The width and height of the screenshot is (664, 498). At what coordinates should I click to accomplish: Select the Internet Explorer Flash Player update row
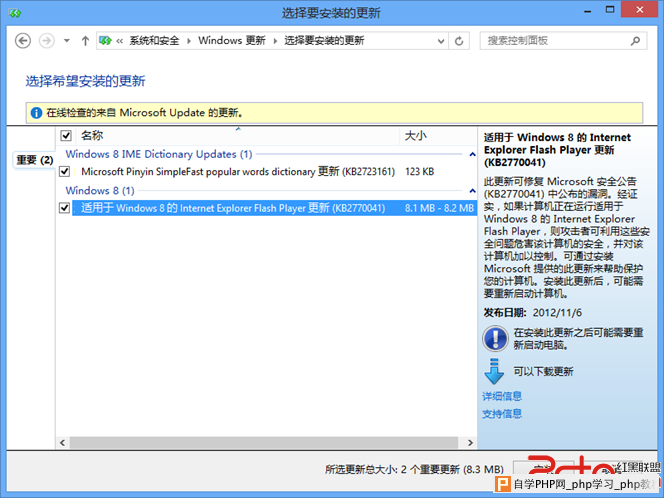pyautogui.click(x=274, y=208)
